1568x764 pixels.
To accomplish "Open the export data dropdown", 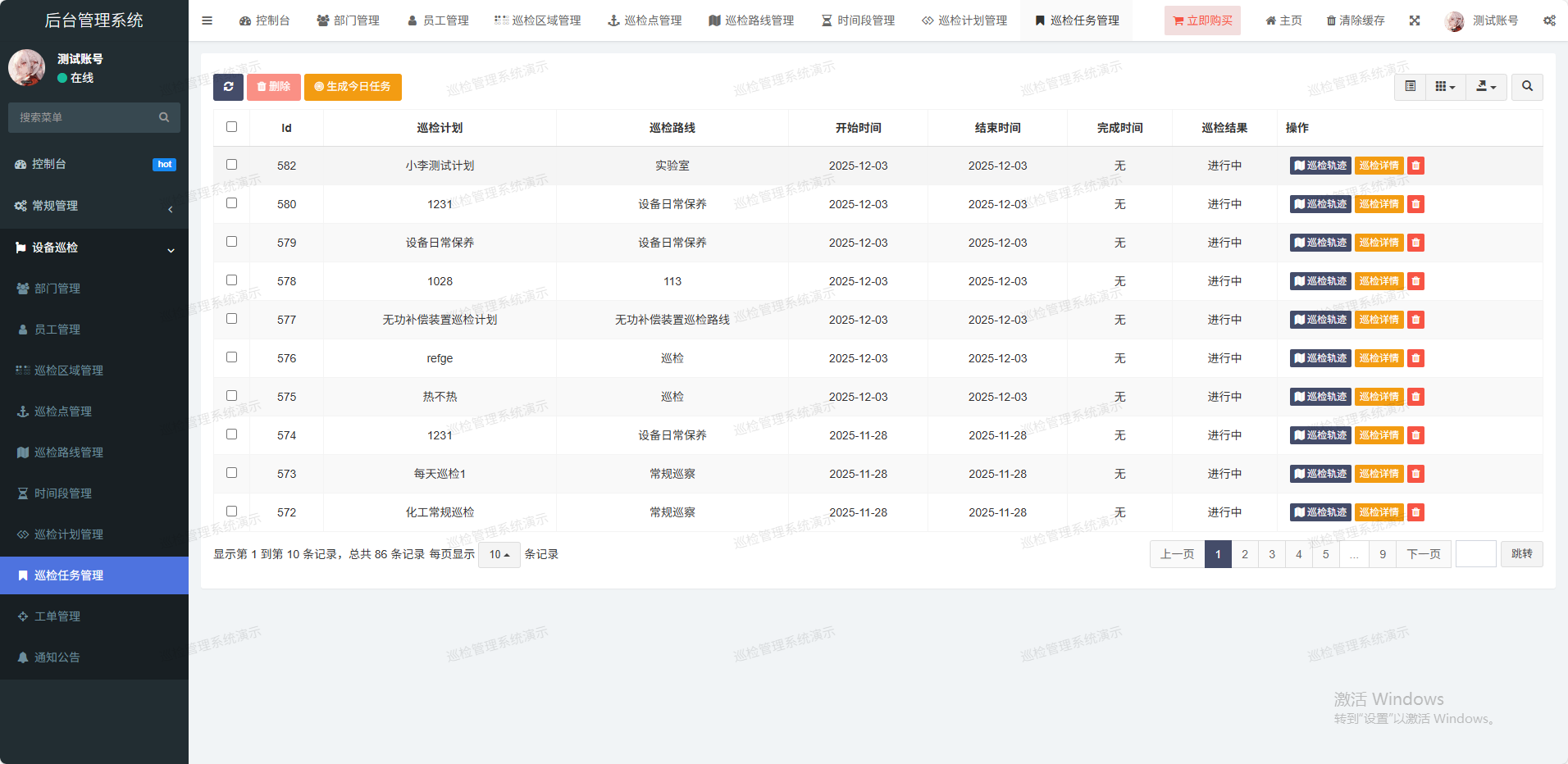I will (1486, 86).
